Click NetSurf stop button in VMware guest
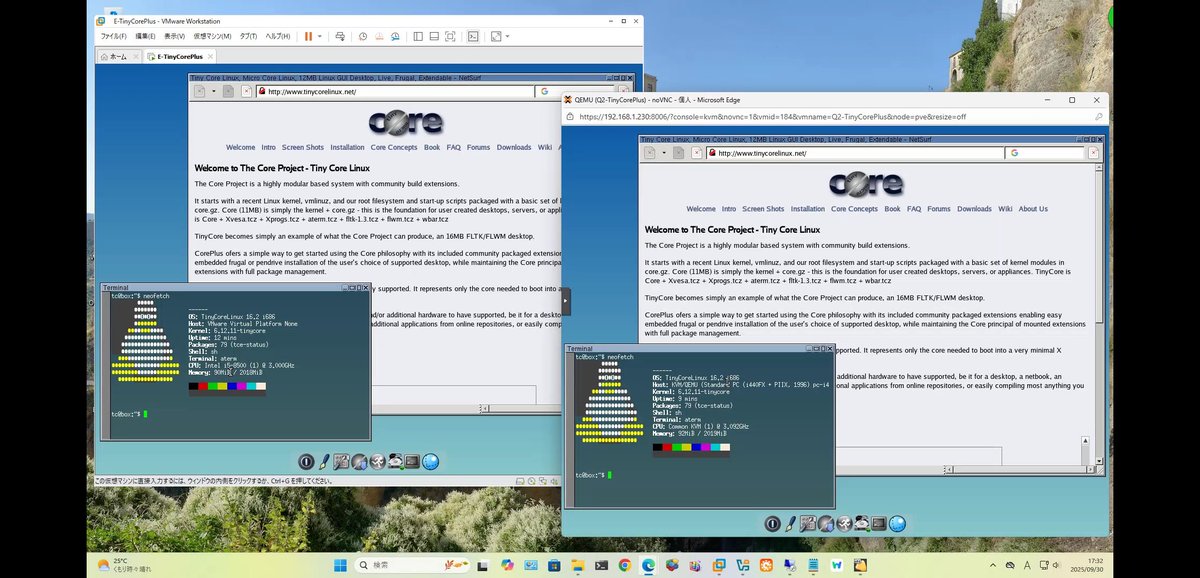Viewport: 1200px width, 578px height. [245, 91]
